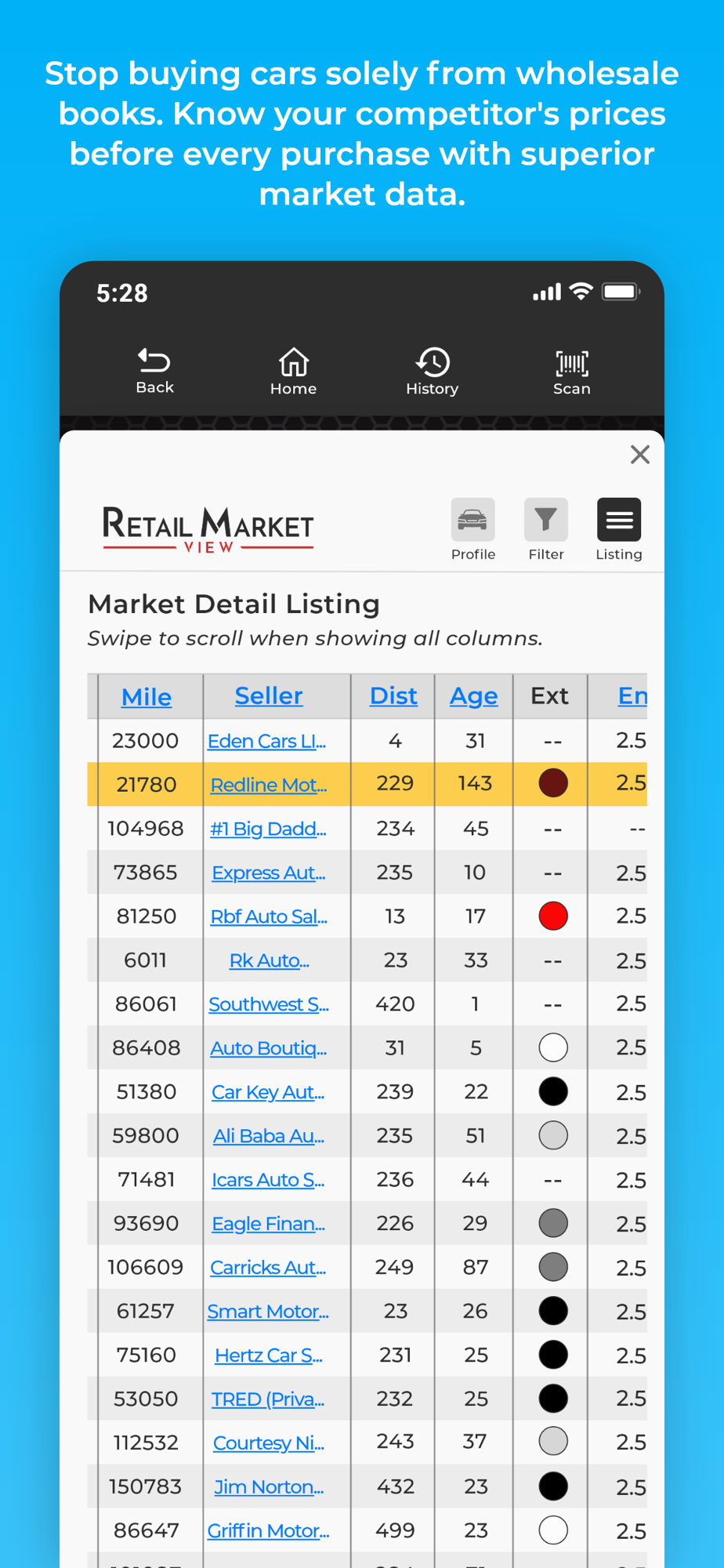The height and width of the screenshot is (1568, 724).
Task: Close the Retail Market View panel
Action: pos(640,455)
